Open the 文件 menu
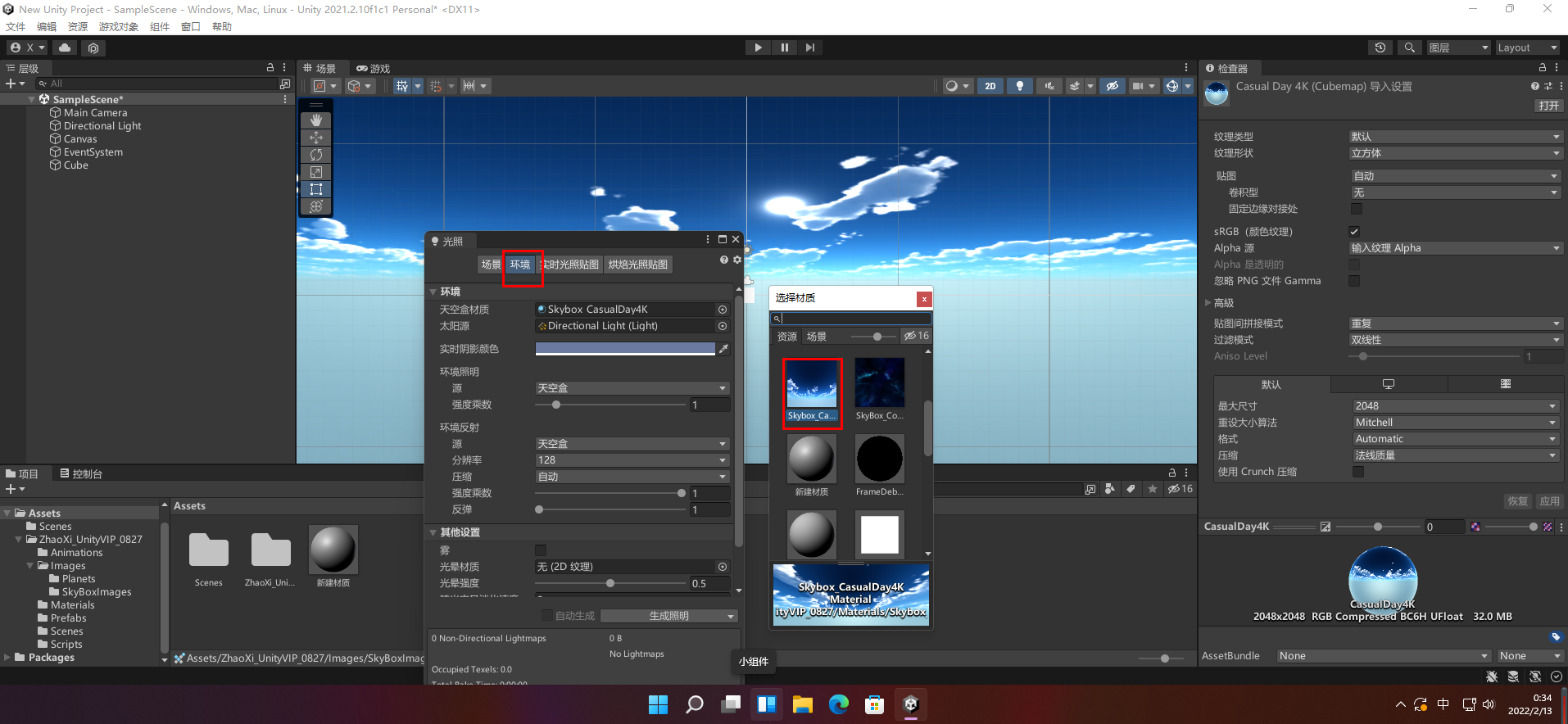 point(16,27)
